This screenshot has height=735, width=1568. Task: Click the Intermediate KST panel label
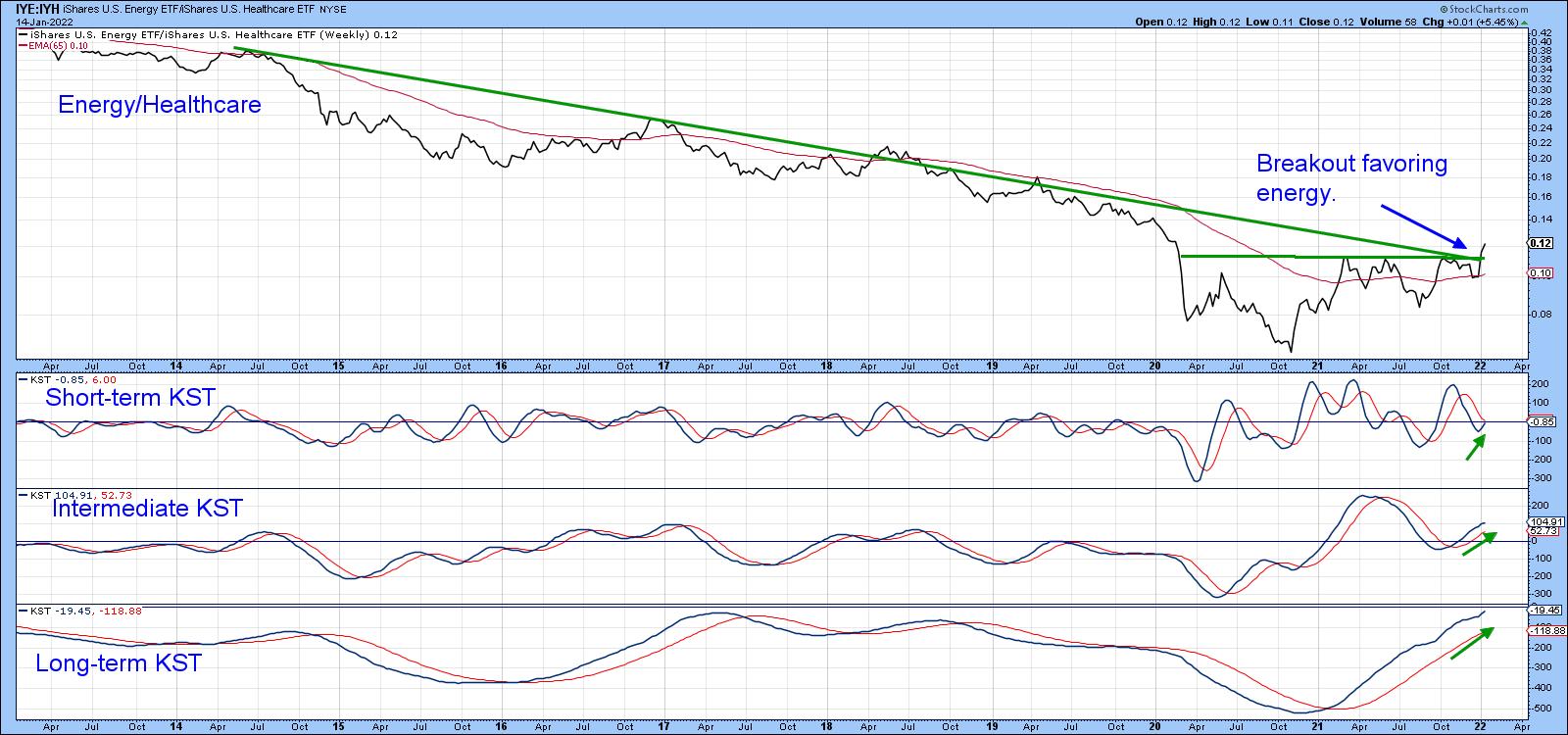[146, 508]
